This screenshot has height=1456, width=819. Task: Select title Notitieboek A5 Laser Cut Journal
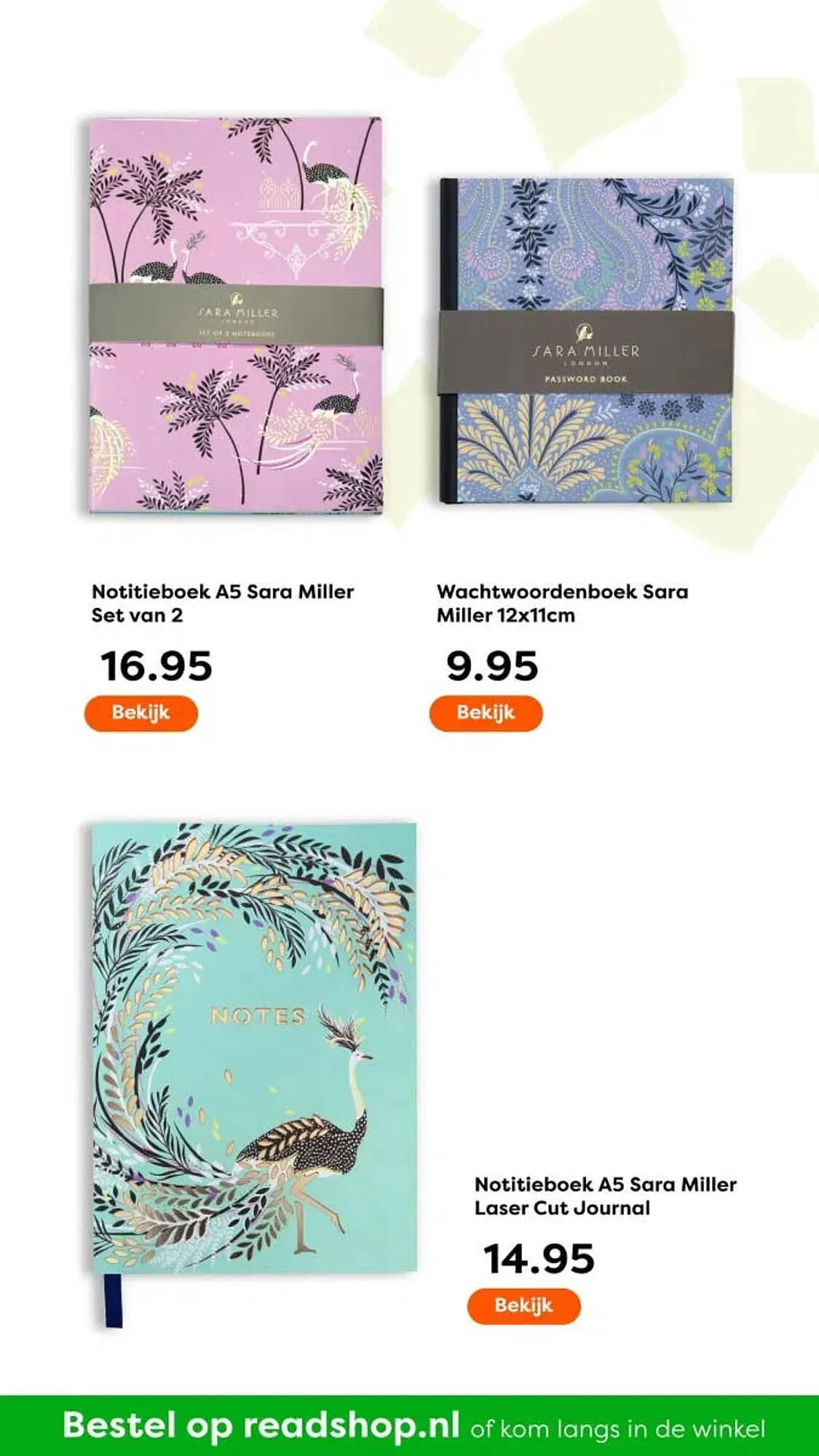606,1195
